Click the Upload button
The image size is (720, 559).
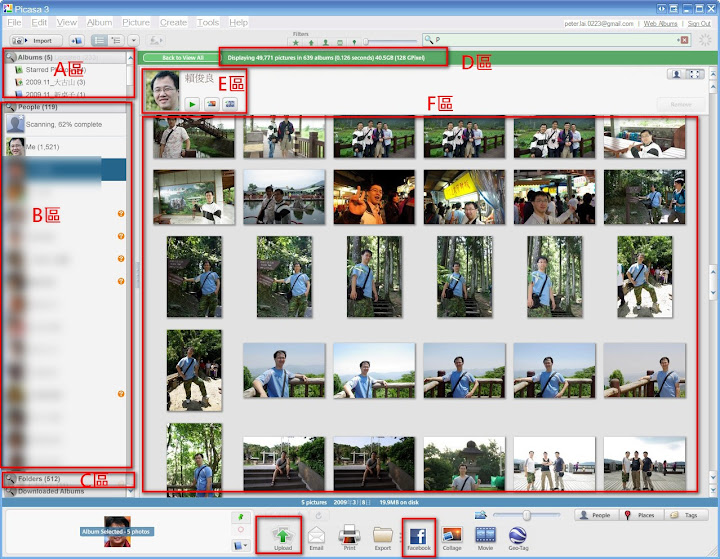pyautogui.click(x=283, y=537)
